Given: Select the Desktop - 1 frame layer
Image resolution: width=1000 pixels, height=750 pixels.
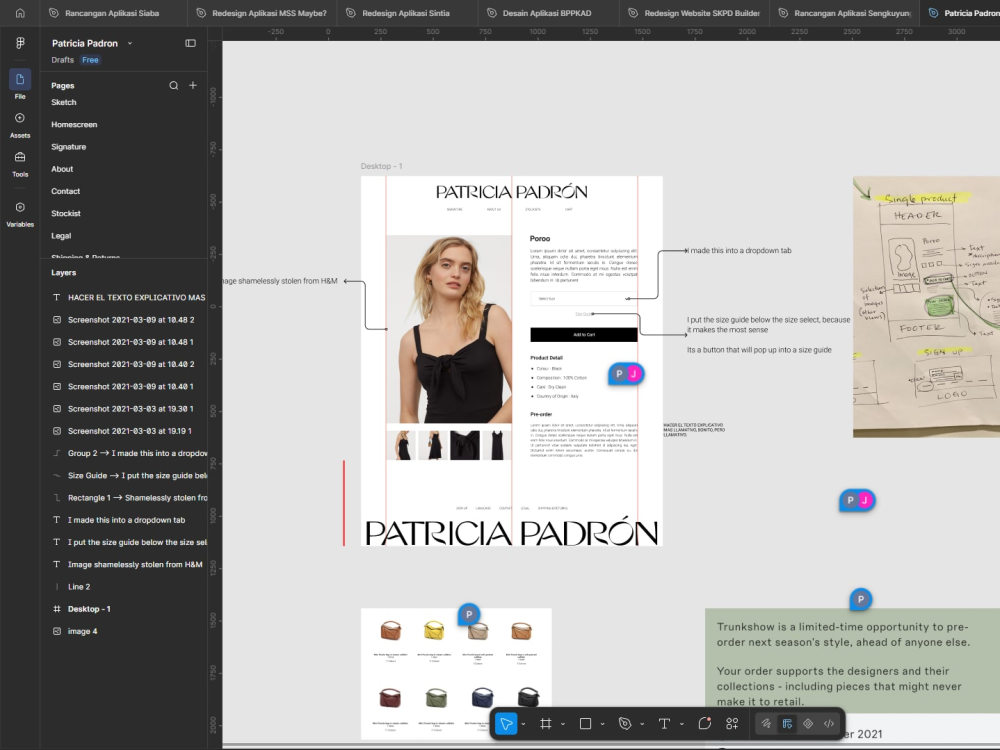Looking at the screenshot, I should click(x=124, y=609).
